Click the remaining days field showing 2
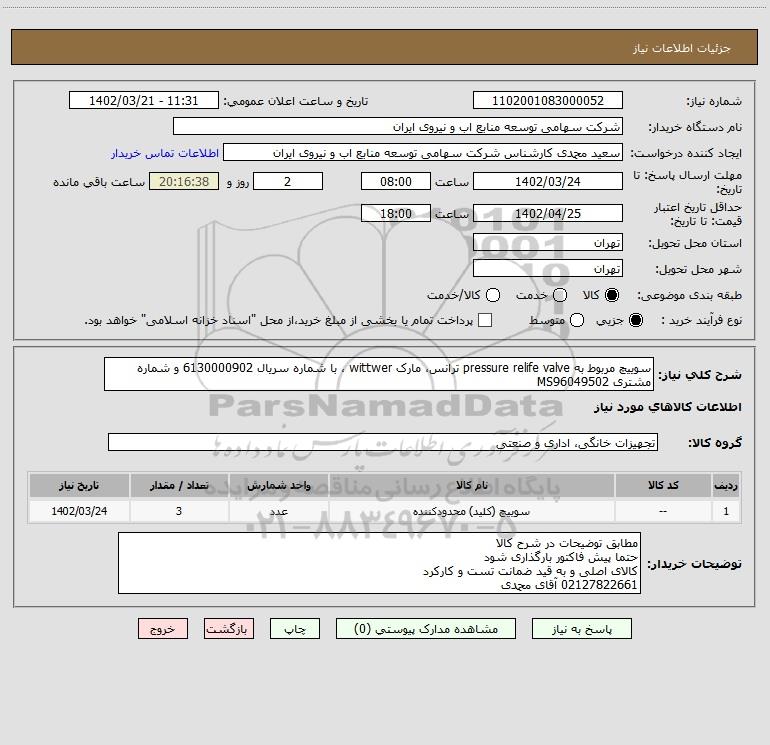Viewport: 770px width, 745px height. tap(288, 181)
